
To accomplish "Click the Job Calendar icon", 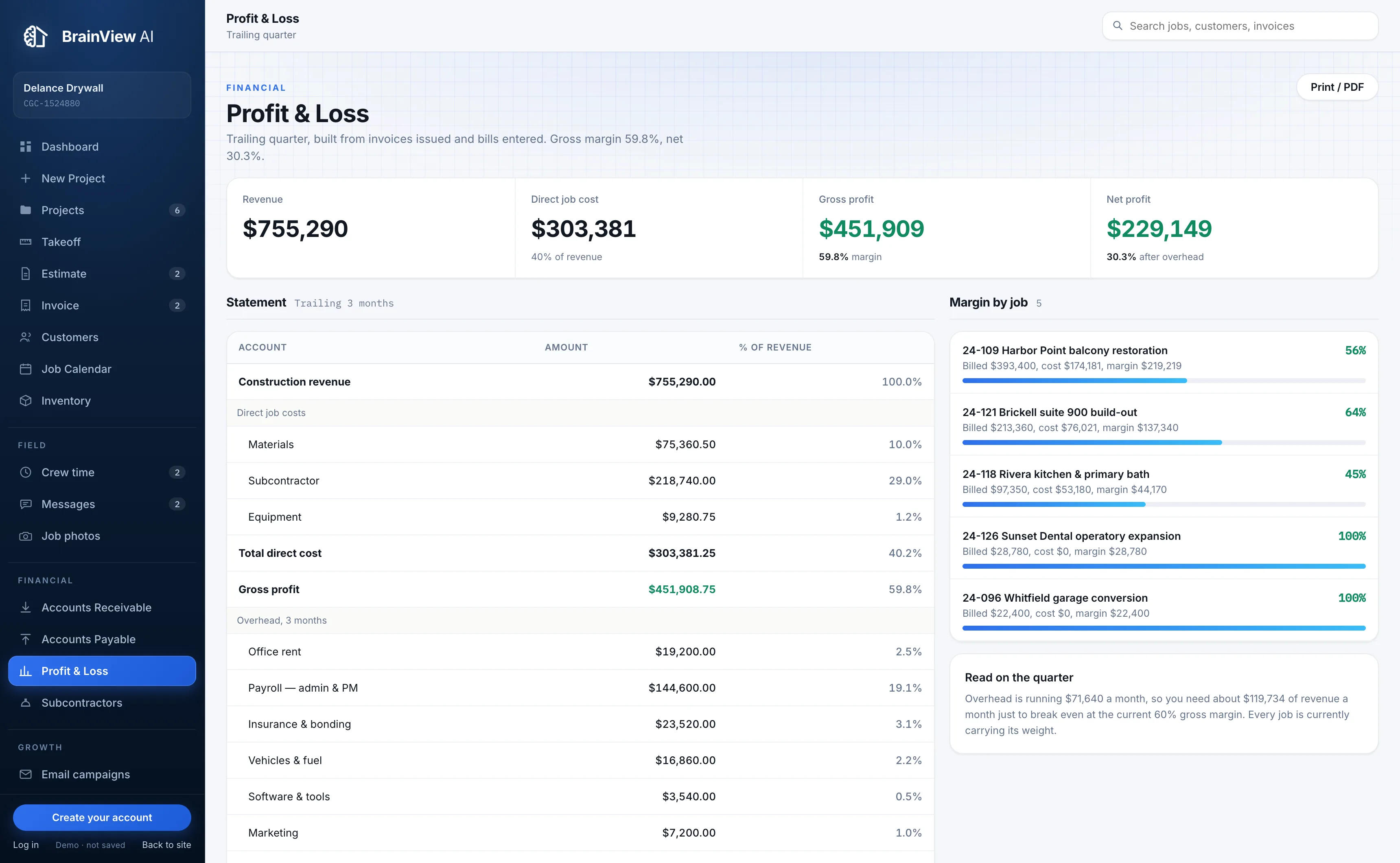I will [26, 369].
